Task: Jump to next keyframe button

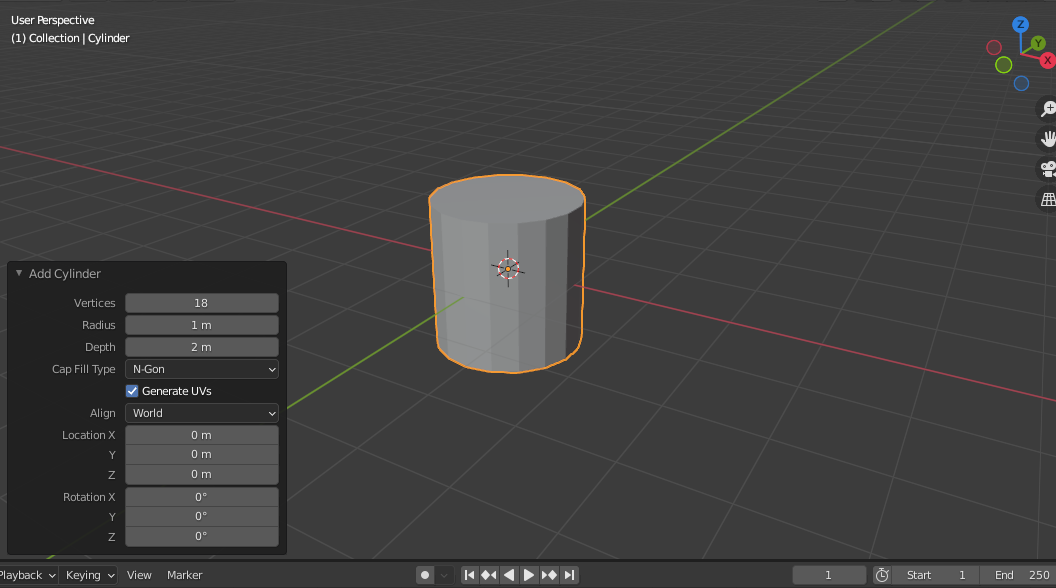Action: point(549,575)
